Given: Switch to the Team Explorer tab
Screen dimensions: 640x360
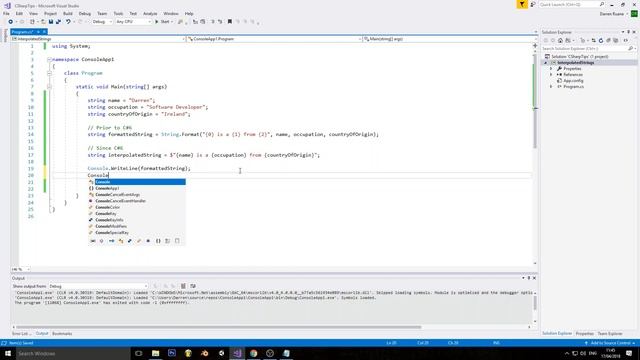Looking at the screenshot, I should click(x=610, y=333).
